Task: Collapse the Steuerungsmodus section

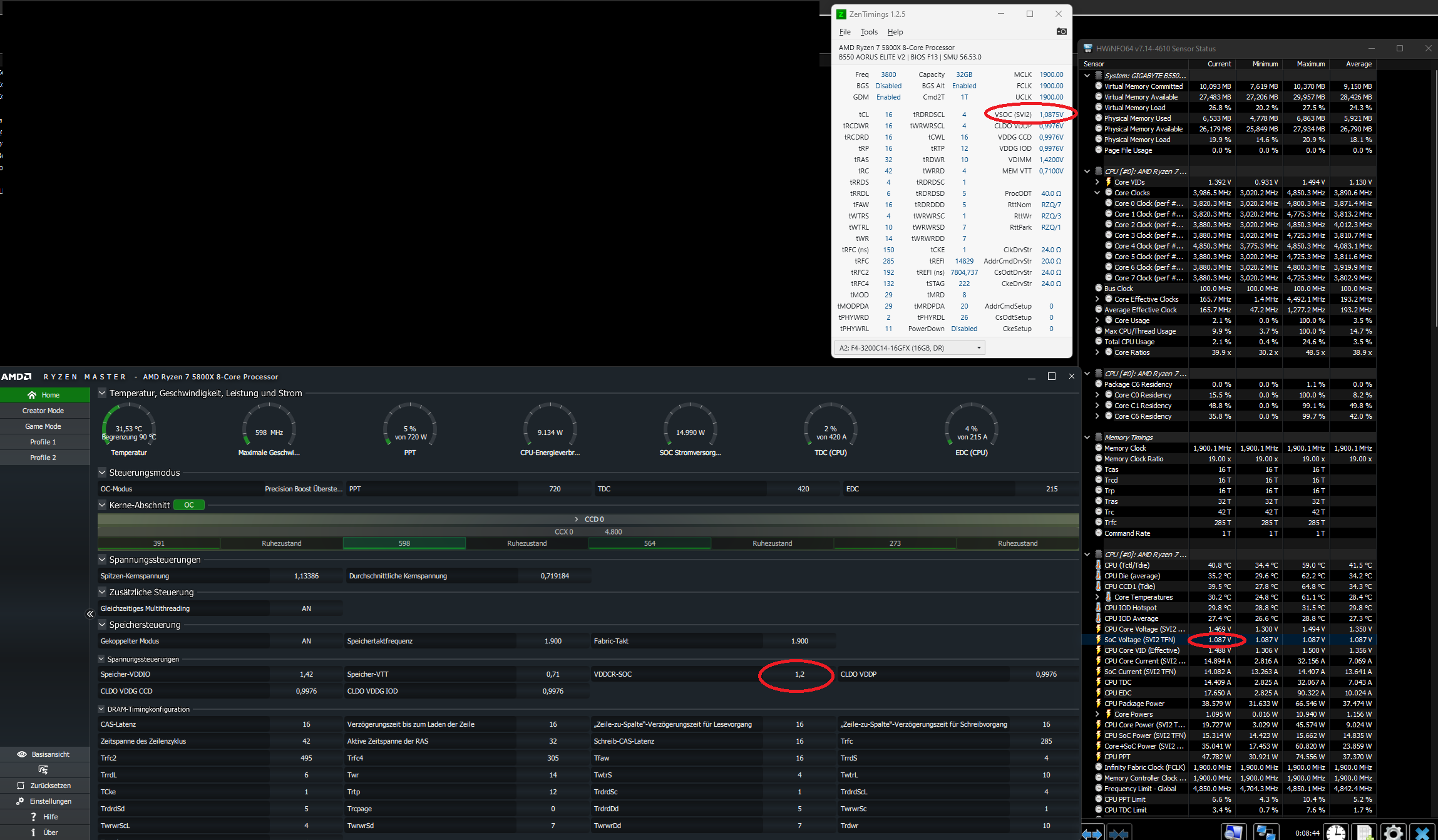Action: [x=102, y=473]
